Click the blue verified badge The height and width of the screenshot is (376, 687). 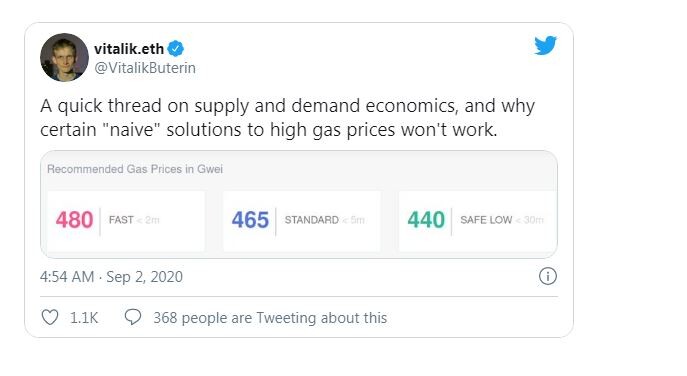(176, 49)
